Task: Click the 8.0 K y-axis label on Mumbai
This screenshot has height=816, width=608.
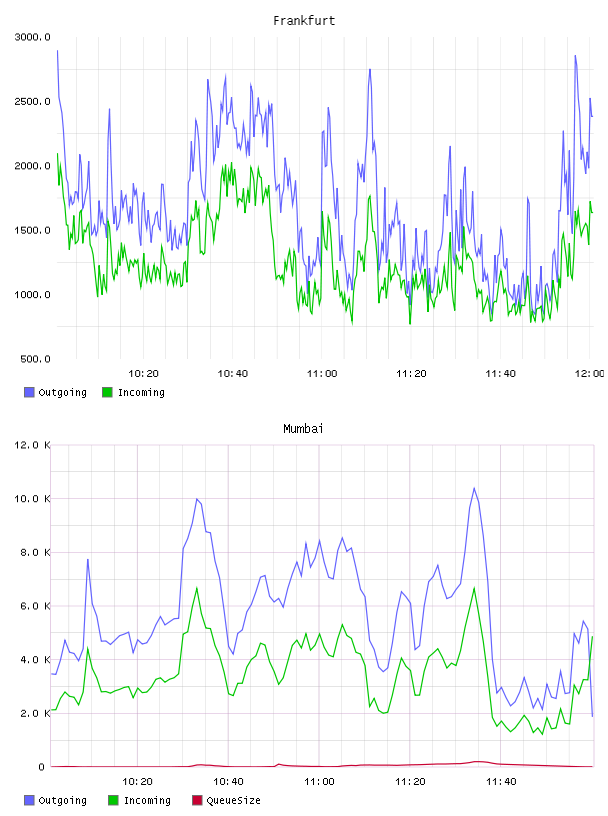Action: tap(35, 553)
